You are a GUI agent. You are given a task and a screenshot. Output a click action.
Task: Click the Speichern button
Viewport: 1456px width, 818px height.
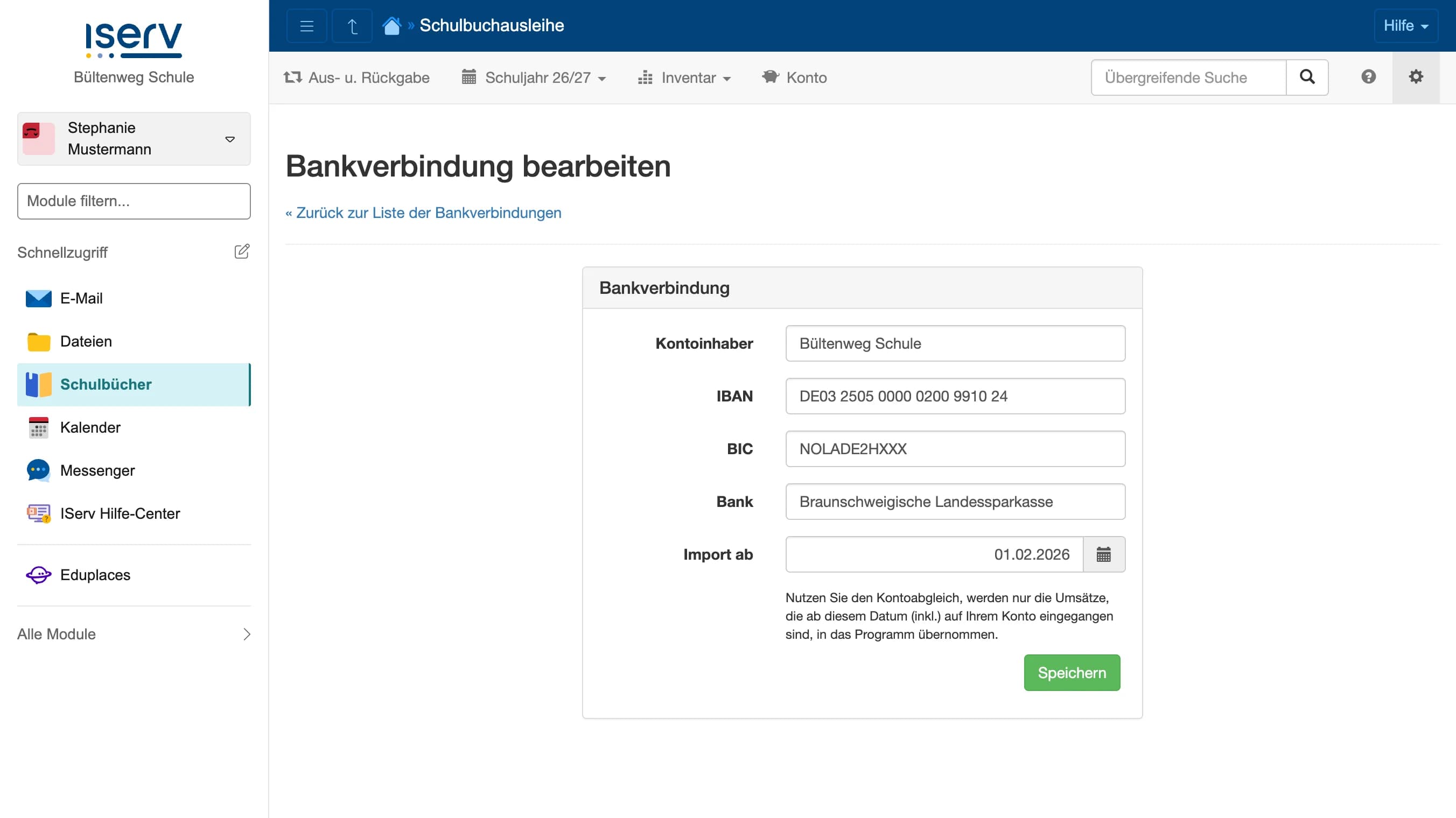(1072, 672)
